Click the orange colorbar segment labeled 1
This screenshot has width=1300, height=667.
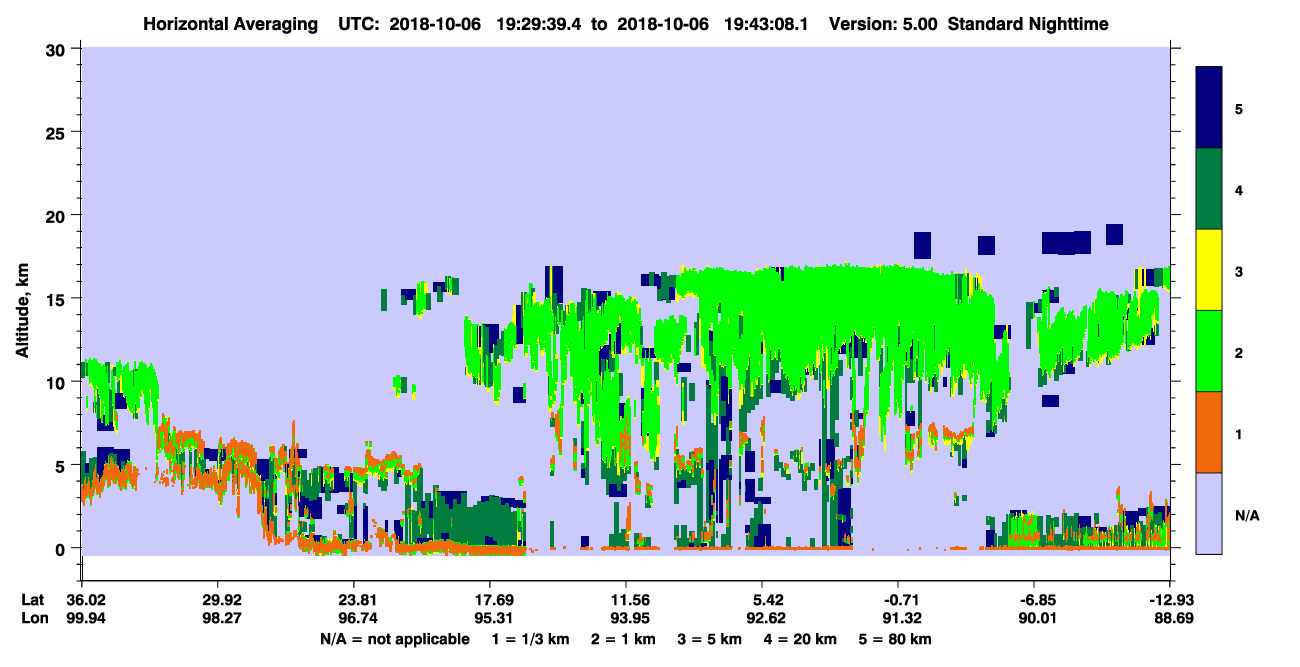[1209, 432]
